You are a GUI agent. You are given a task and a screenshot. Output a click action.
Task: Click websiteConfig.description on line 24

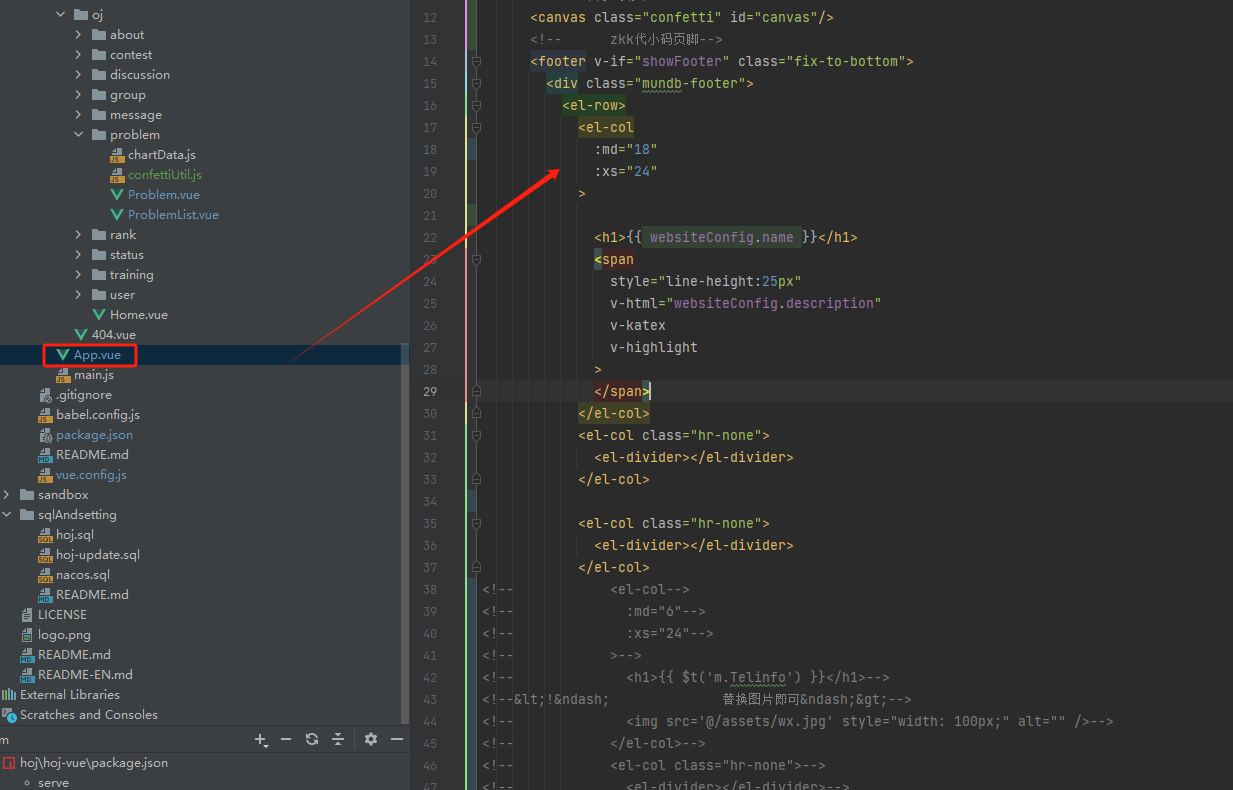click(x=773, y=303)
